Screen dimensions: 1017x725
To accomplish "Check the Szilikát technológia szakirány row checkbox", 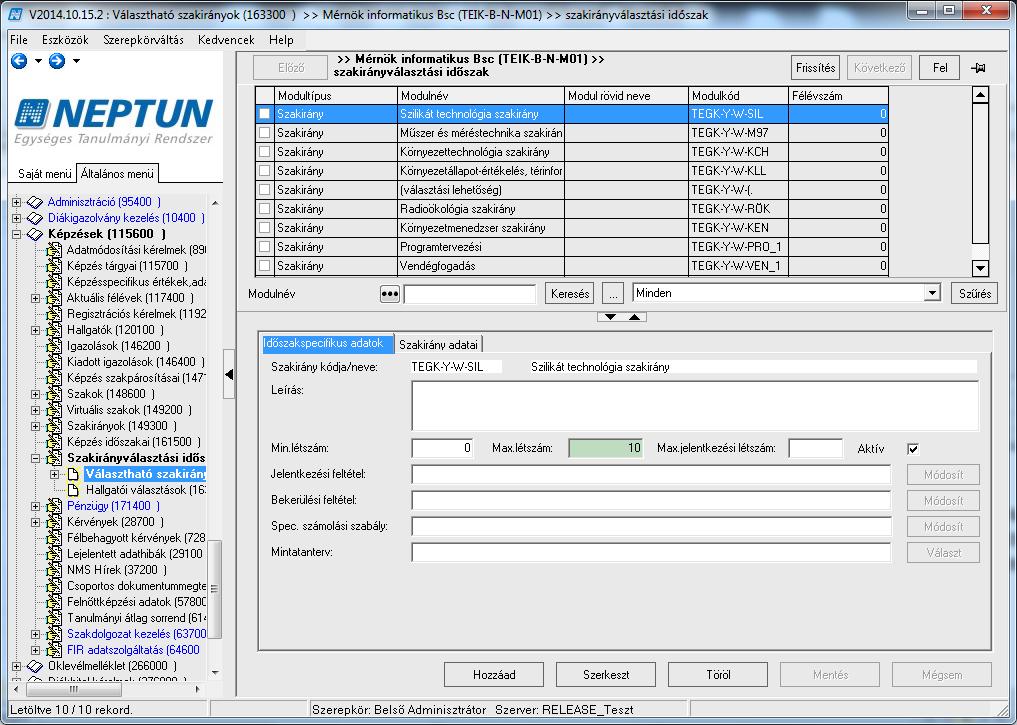I will pos(265,113).
